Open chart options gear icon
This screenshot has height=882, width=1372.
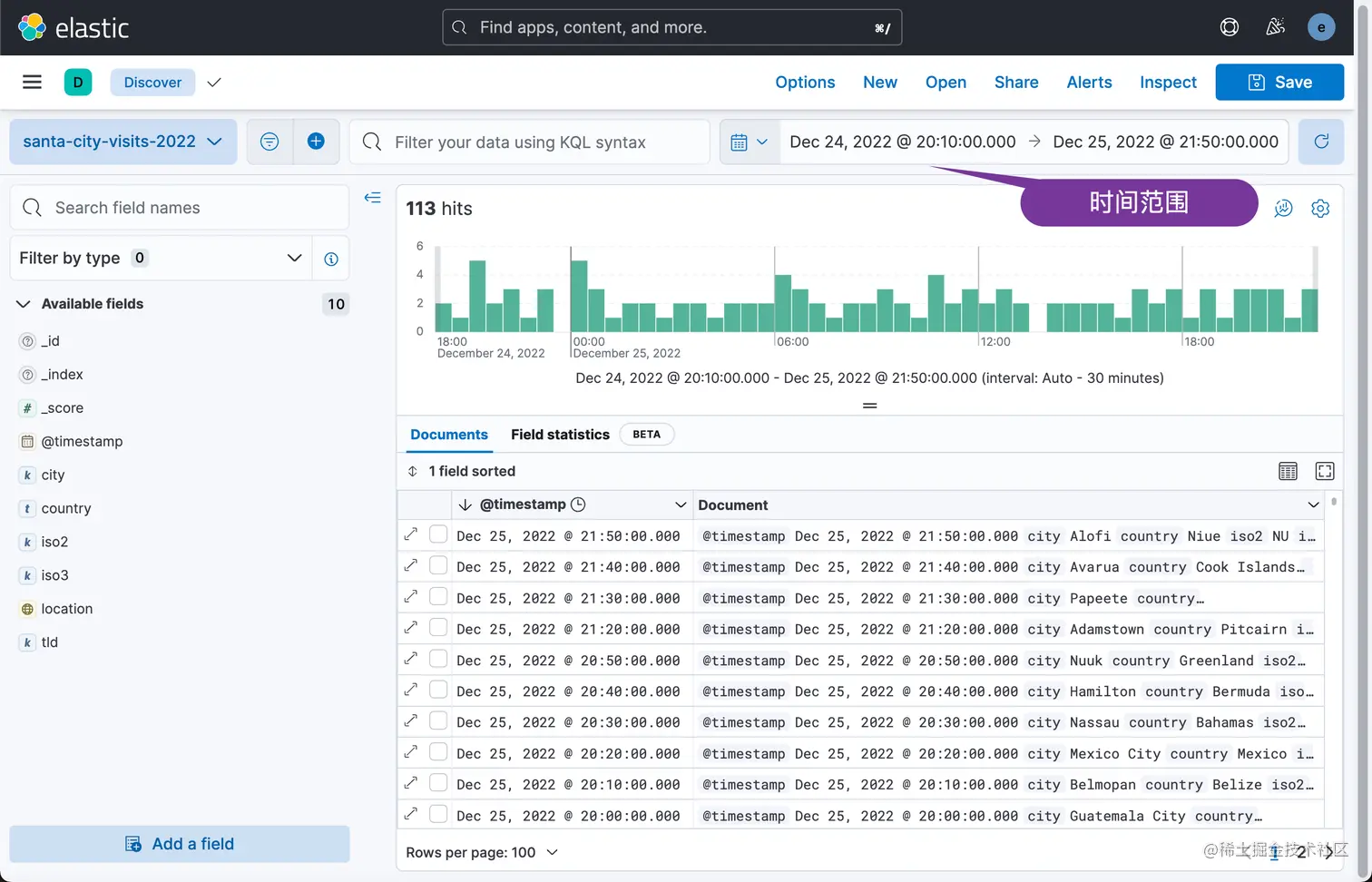coord(1320,209)
